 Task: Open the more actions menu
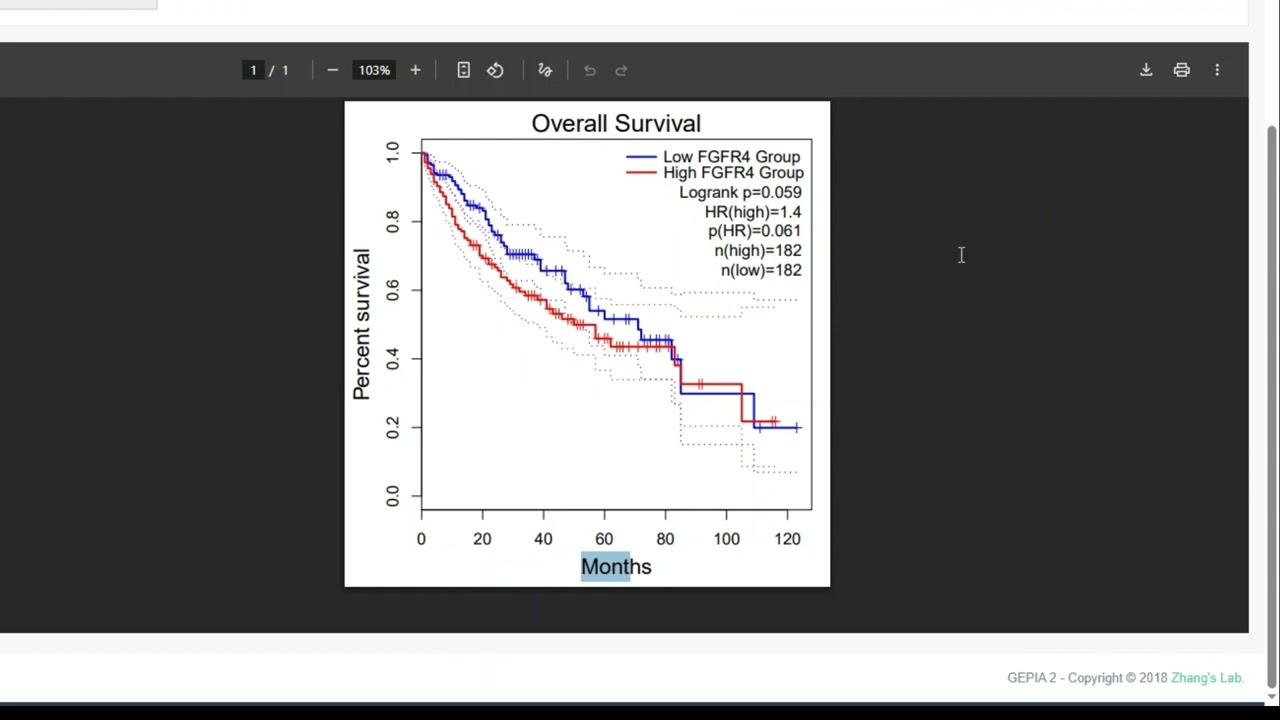tap(1217, 70)
